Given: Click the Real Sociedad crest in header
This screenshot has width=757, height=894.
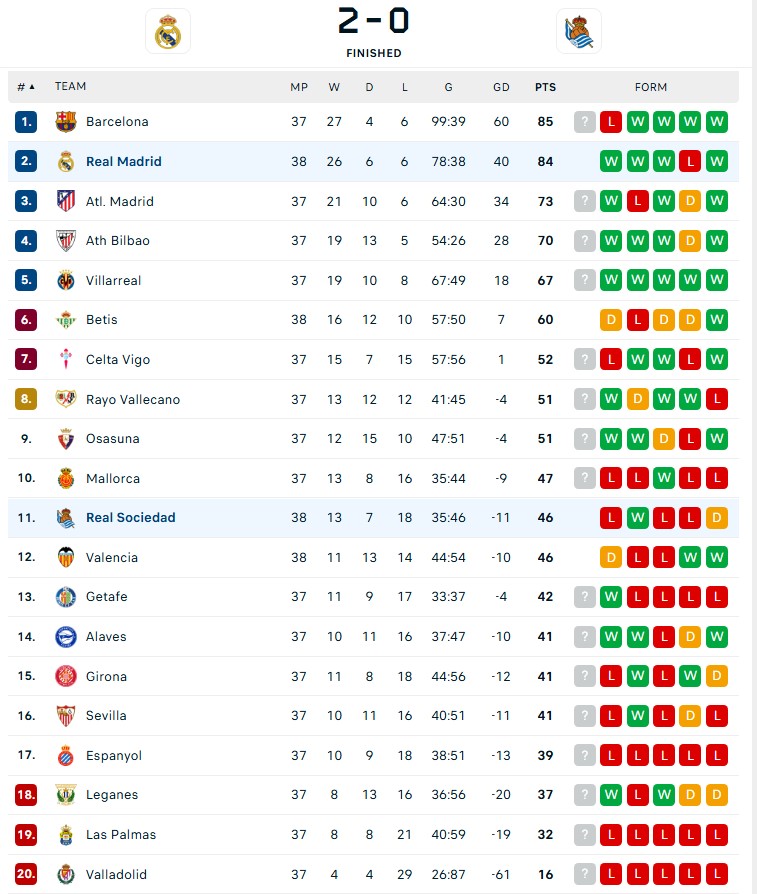Looking at the screenshot, I should [579, 31].
